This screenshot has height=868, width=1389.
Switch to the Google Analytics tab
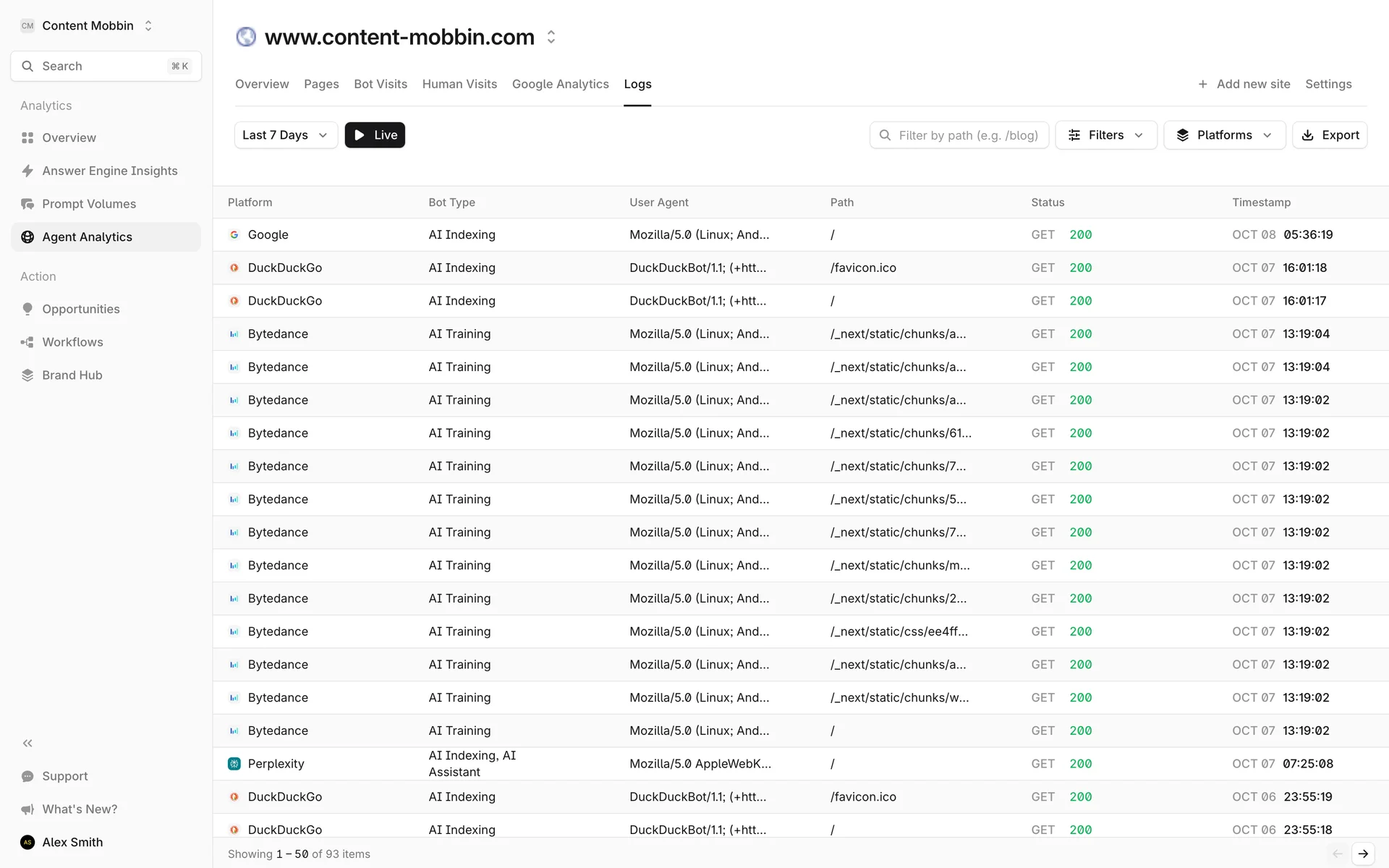tap(560, 84)
